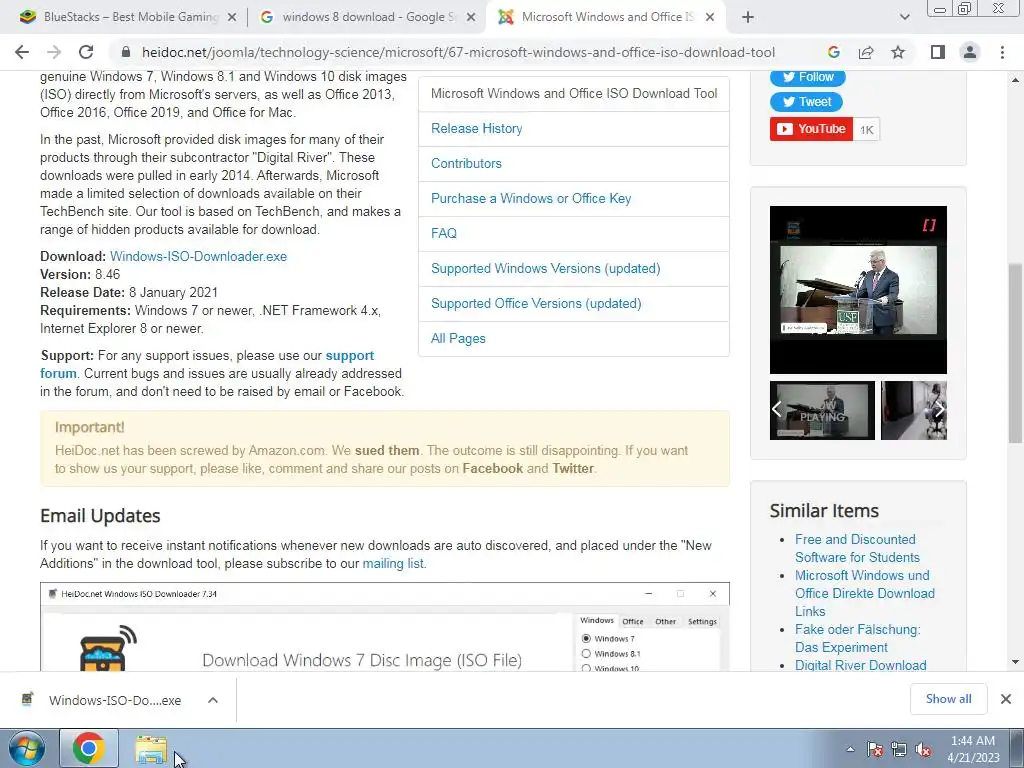The height and width of the screenshot is (768, 1024).
Task: Share this page using share icon
Action: (x=866, y=52)
